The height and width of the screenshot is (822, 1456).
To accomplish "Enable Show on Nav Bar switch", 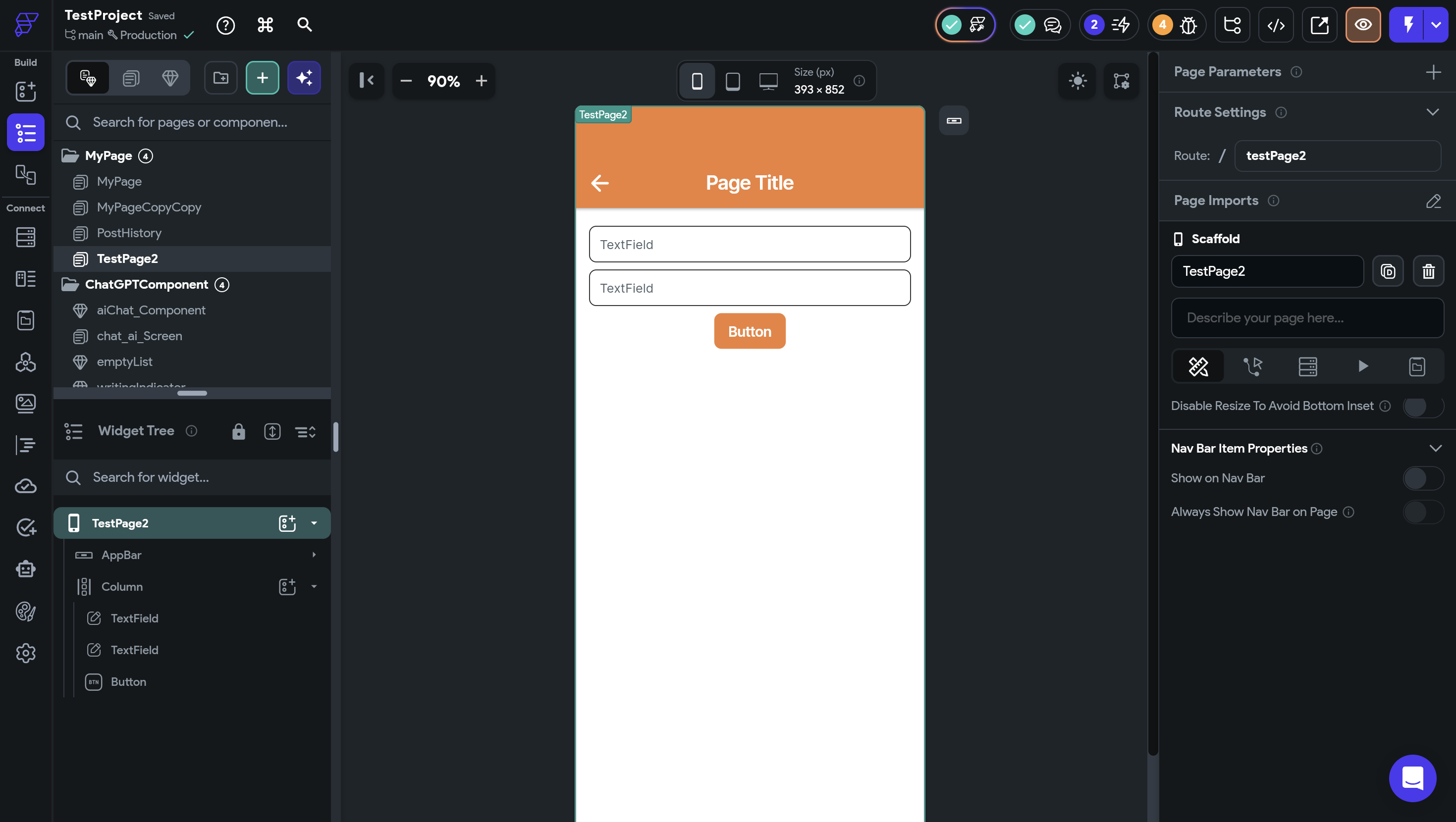I will coord(1423,478).
